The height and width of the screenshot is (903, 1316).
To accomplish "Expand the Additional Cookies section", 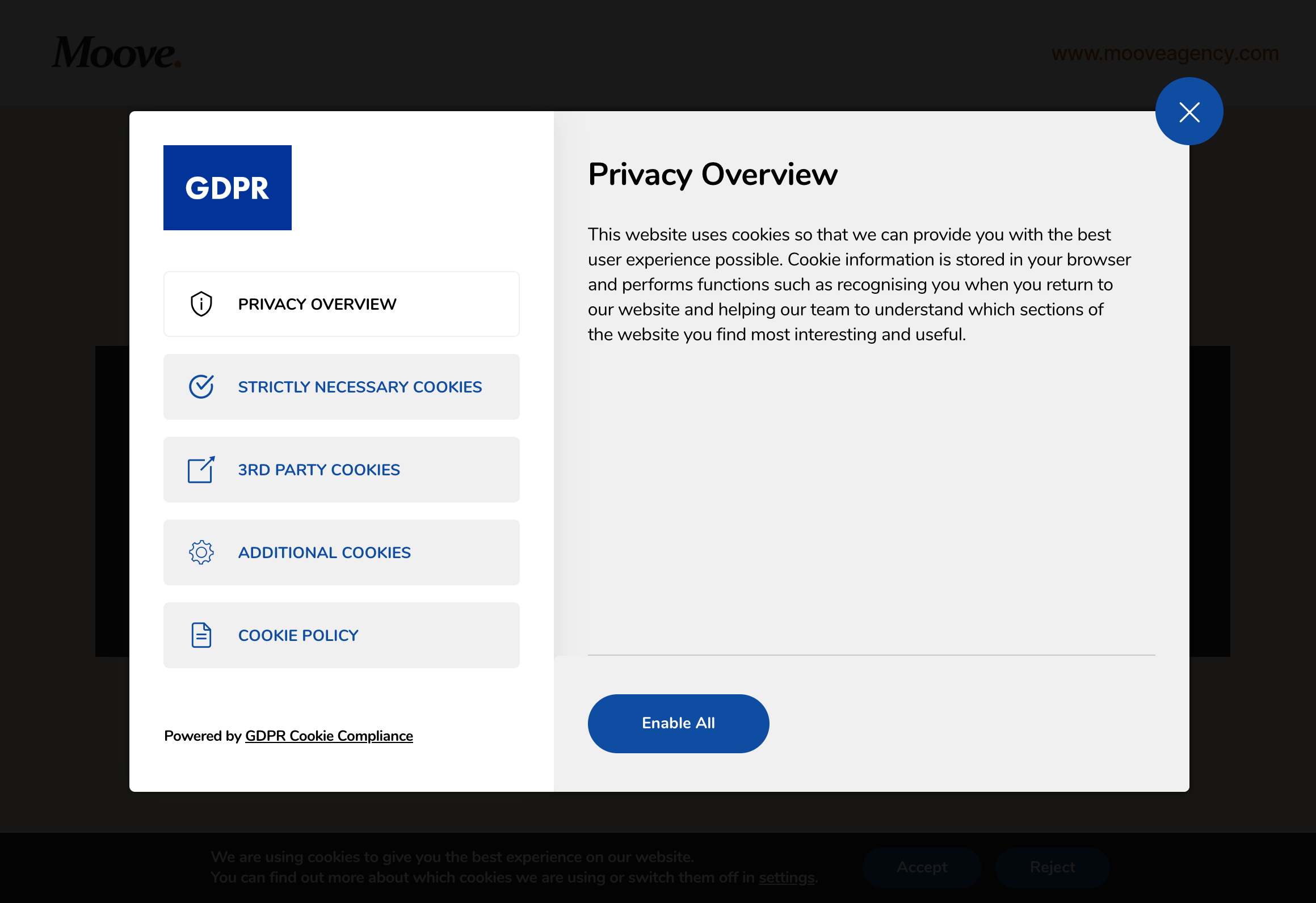I will pyautogui.click(x=341, y=552).
